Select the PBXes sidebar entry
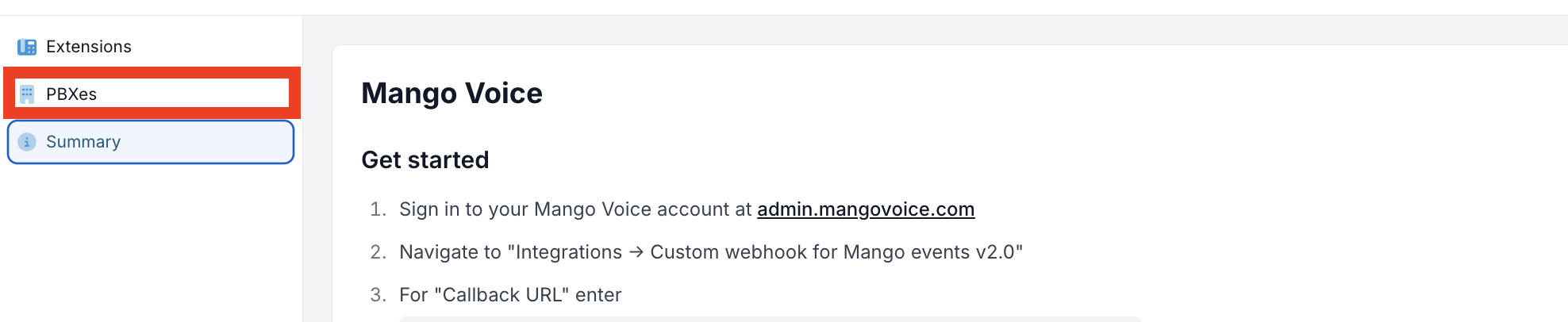The image size is (1568, 322). (x=152, y=94)
